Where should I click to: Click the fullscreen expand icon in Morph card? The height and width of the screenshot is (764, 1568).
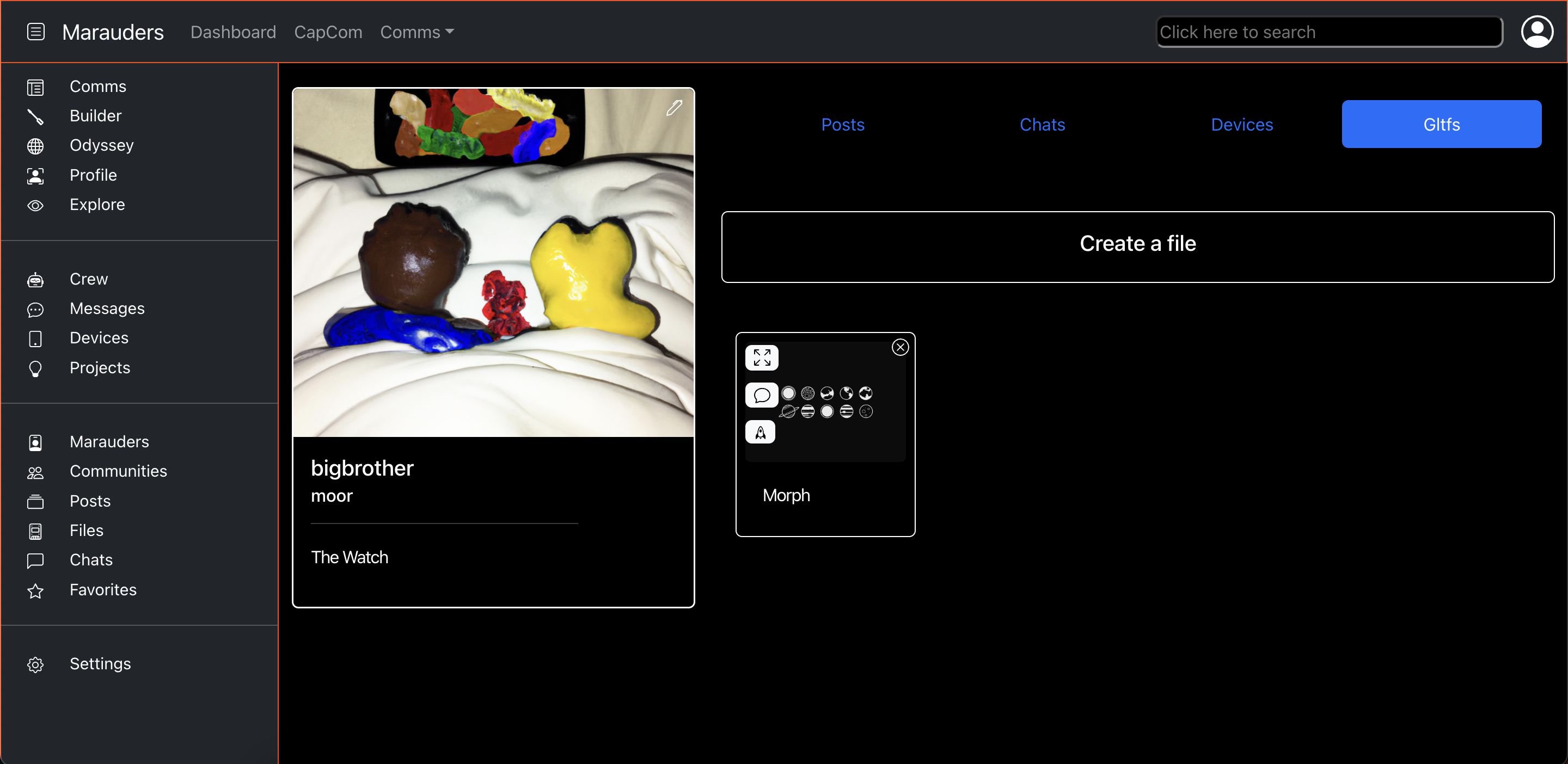point(762,358)
